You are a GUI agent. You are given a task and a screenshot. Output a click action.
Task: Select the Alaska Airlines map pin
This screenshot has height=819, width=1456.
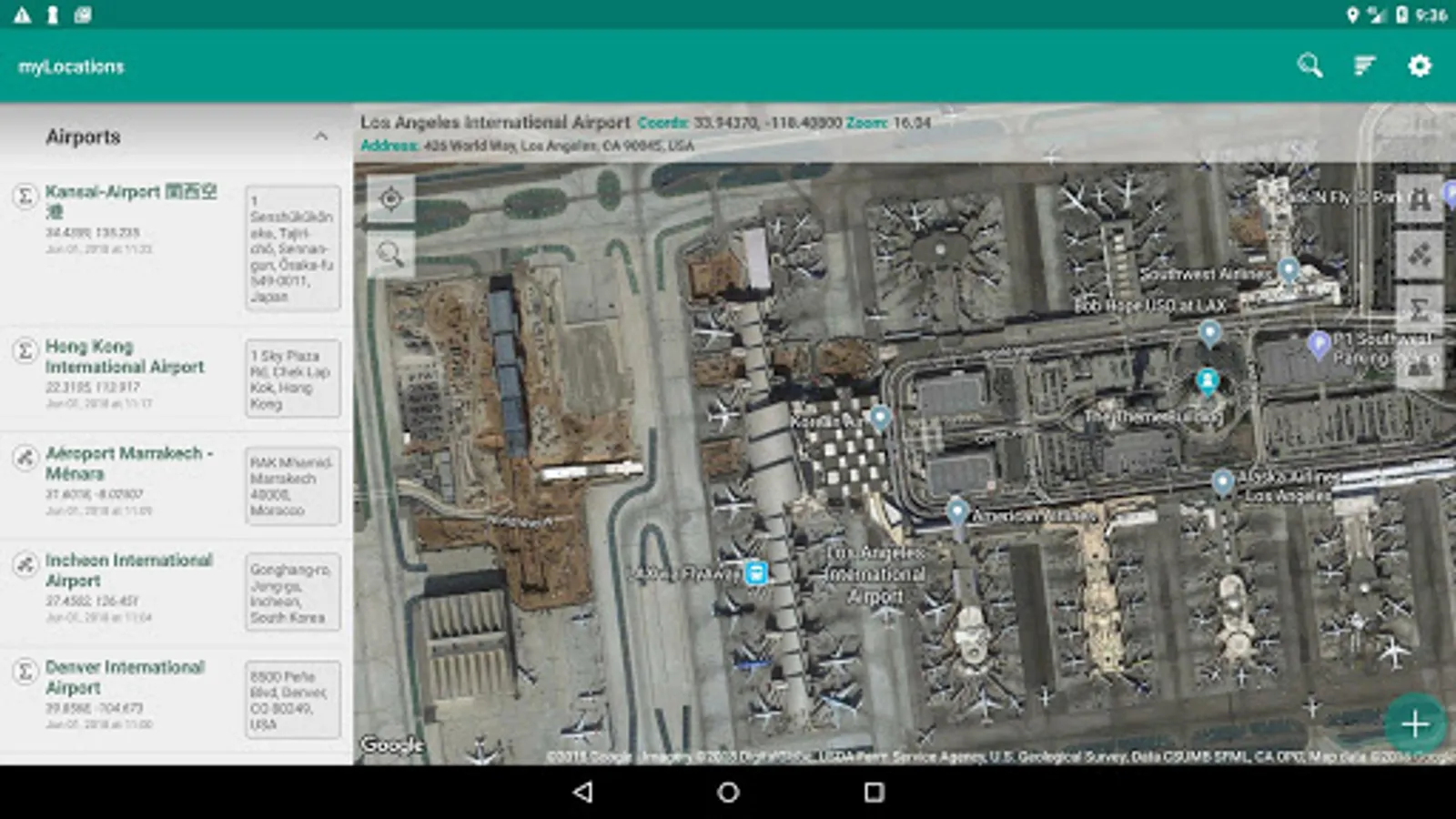tap(1223, 481)
